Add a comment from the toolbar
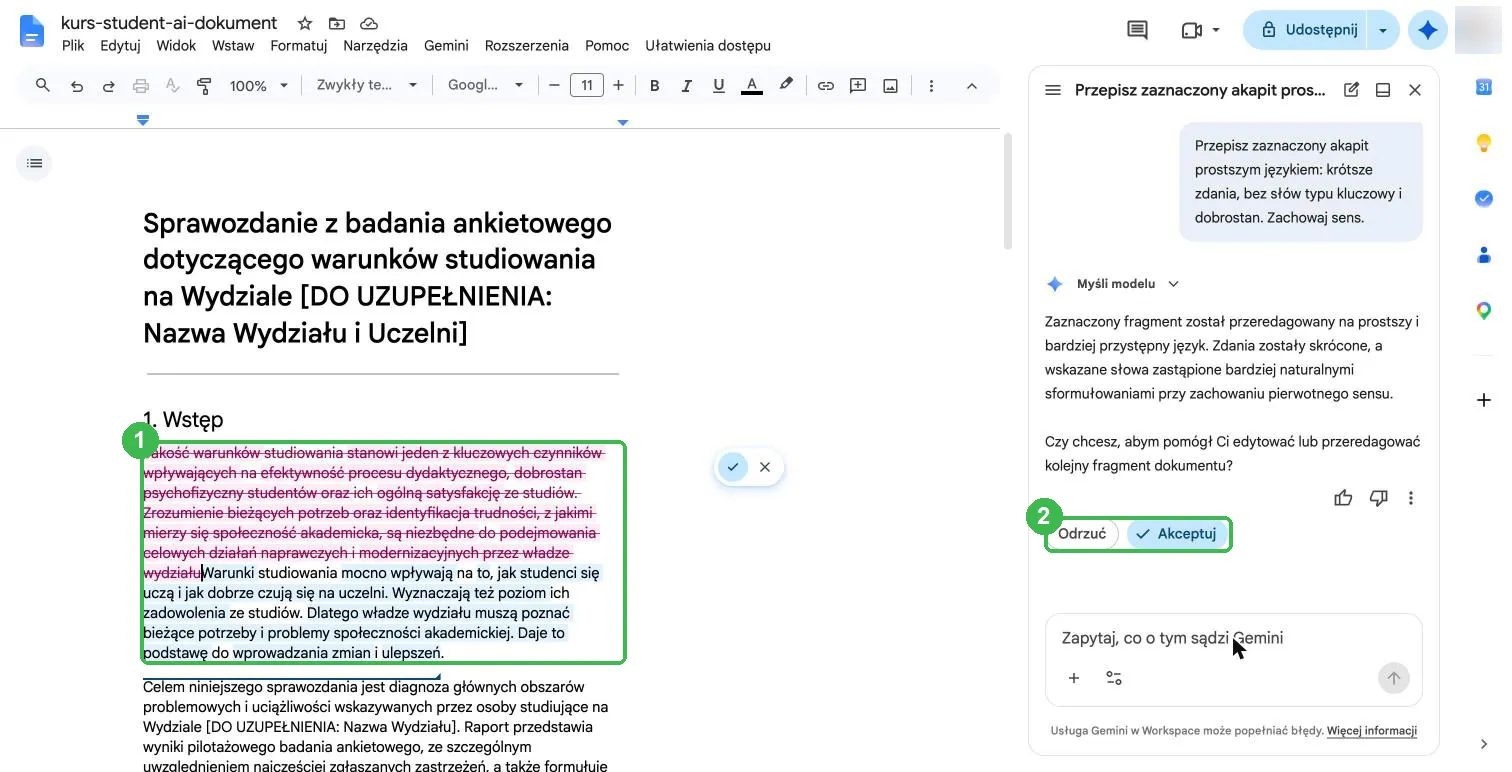The height and width of the screenshot is (772, 1512). tap(857, 86)
